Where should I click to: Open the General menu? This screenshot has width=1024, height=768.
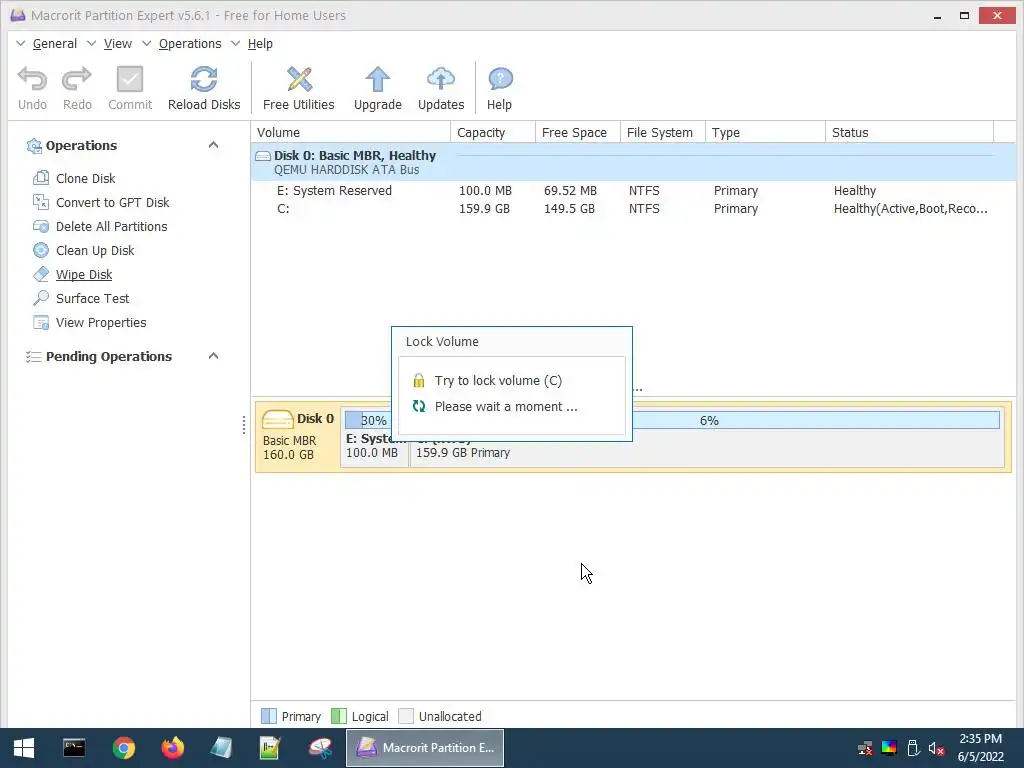point(55,44)
